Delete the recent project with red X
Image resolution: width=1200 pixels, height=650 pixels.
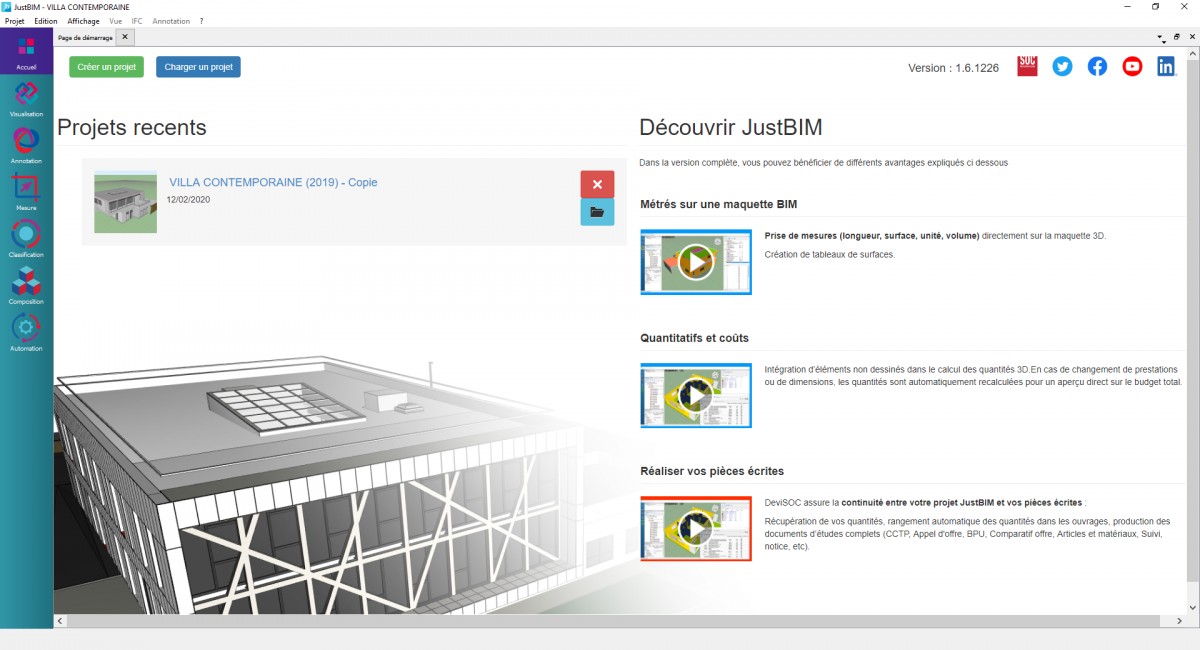(x=597, y=184)
